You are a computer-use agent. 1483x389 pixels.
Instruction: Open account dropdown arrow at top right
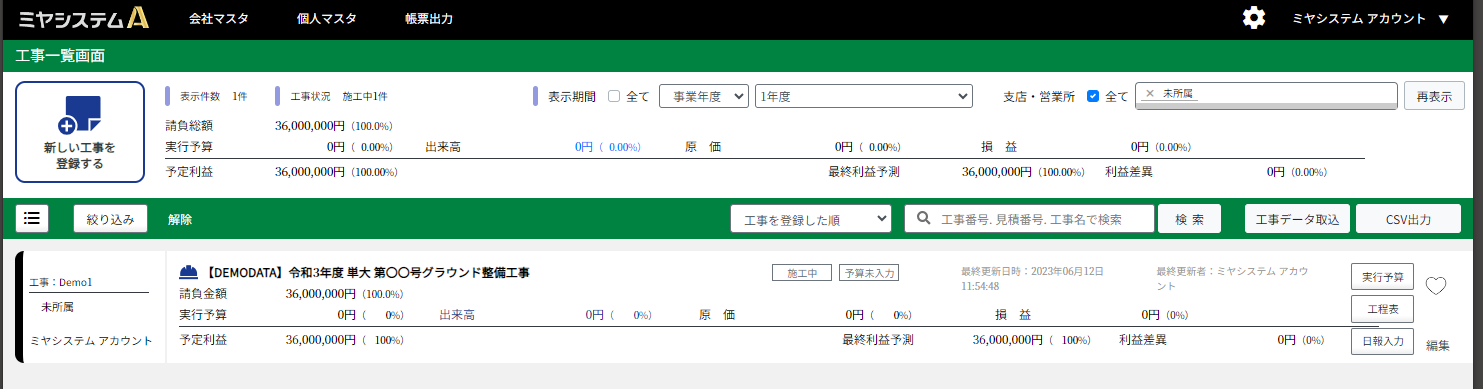click(1442, 19)
